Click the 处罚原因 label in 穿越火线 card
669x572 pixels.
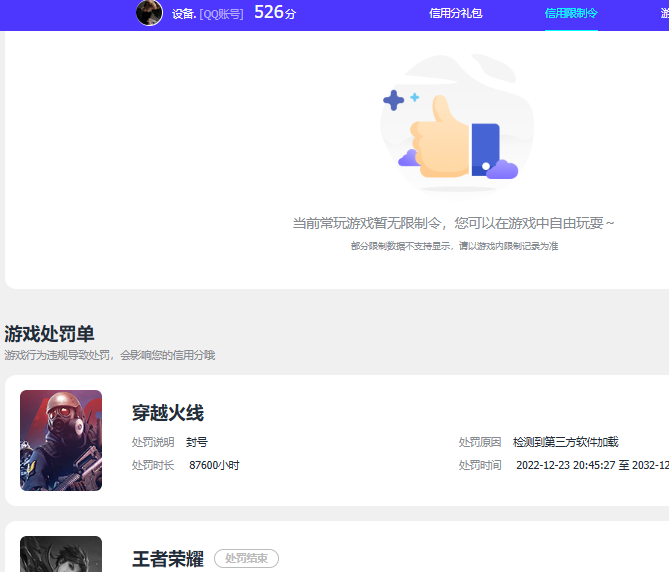pyautogui.click(x=480, y=442)
